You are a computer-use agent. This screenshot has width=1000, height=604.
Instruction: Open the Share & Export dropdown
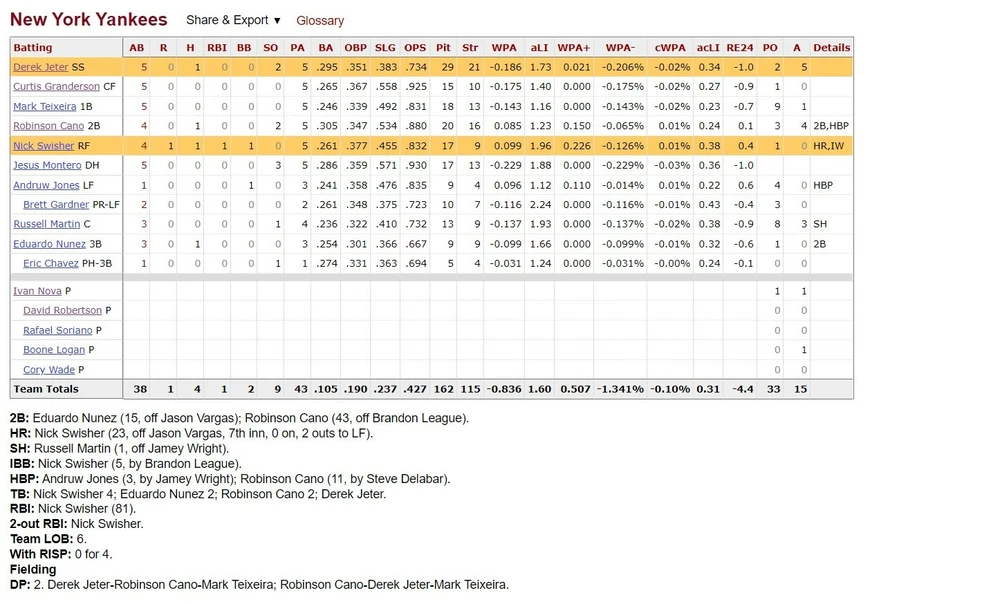[233, 20]
